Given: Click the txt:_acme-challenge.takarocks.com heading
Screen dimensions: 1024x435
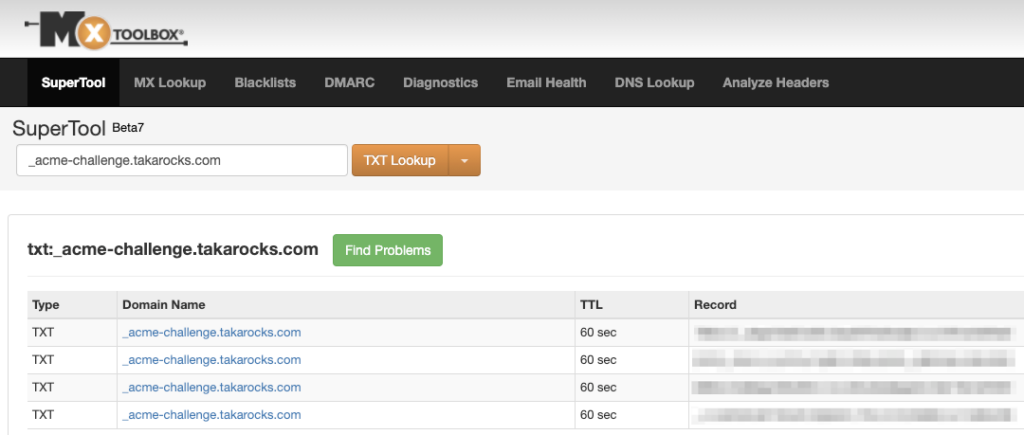Looking at the screenshot, I should (173, 250).
